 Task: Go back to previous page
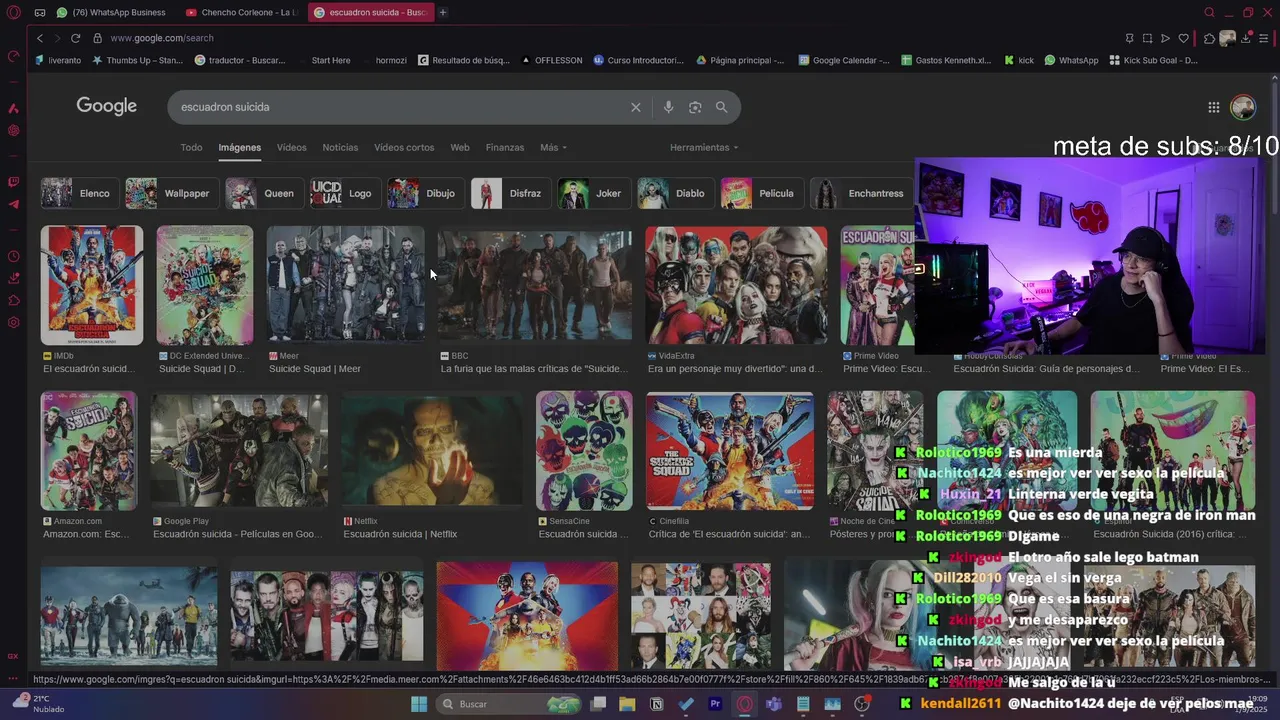[x=40, y=38]
